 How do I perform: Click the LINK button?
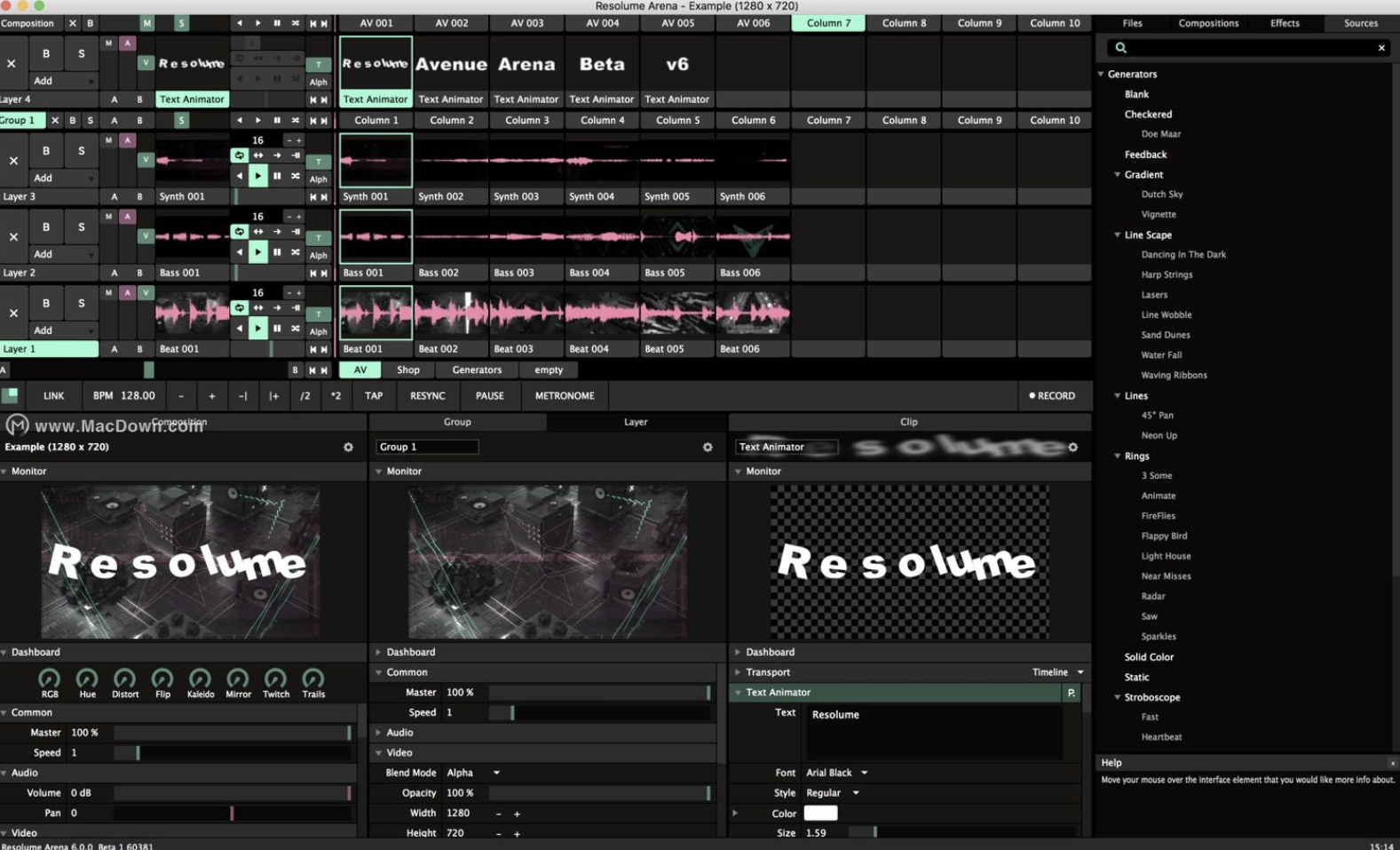tap(54, 396)
